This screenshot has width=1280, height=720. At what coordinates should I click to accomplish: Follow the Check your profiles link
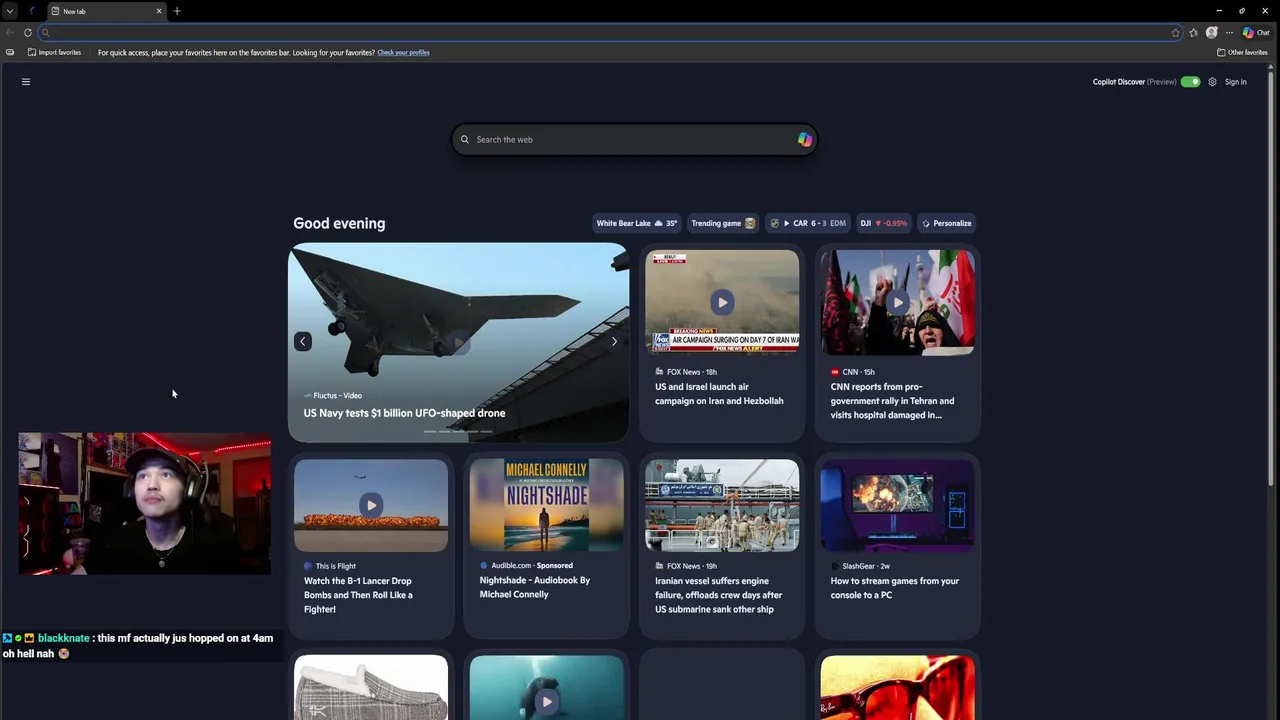point(403,52)
